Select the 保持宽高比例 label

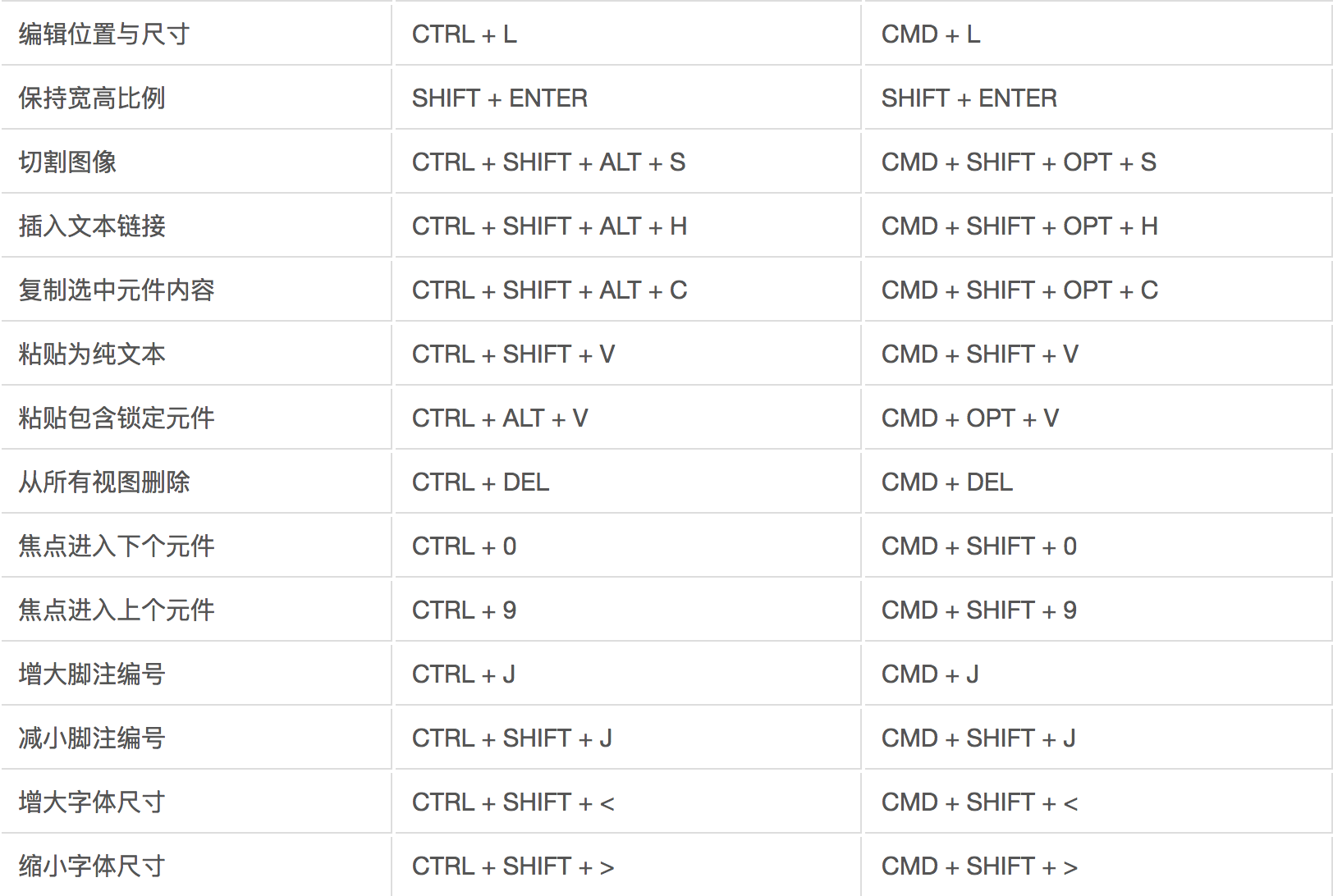(x=92, y=98)
